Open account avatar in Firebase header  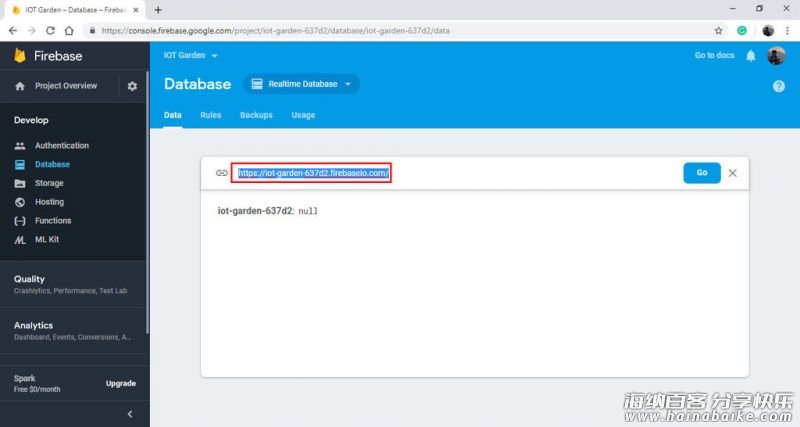coord(776,56)
